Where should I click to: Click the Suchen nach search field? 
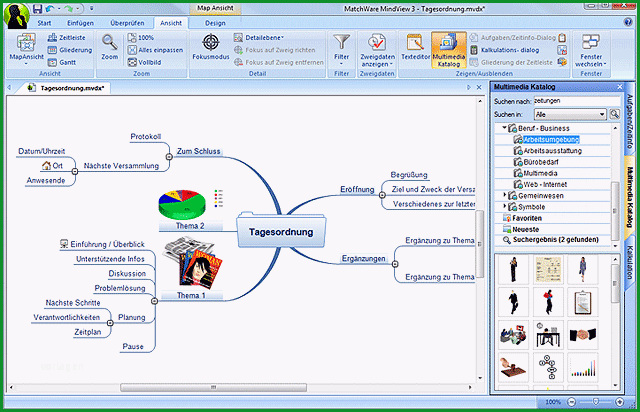(576, 100)
